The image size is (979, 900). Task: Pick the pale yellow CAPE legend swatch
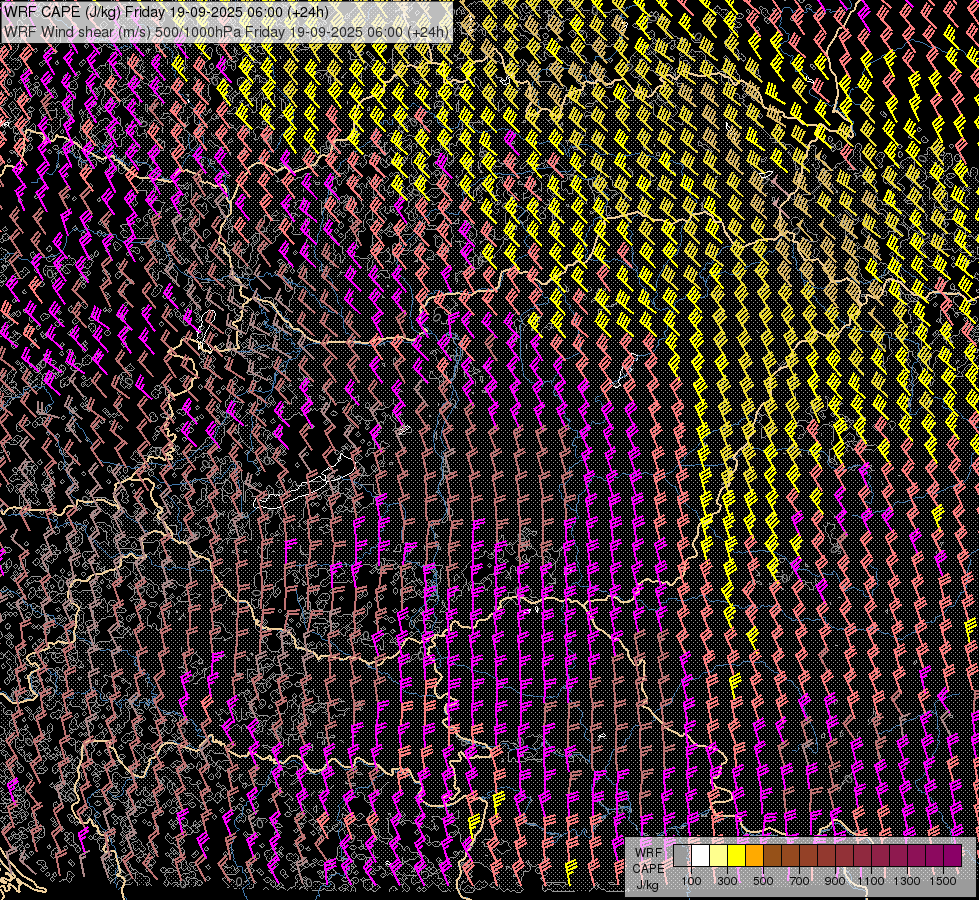coord(718,856)
